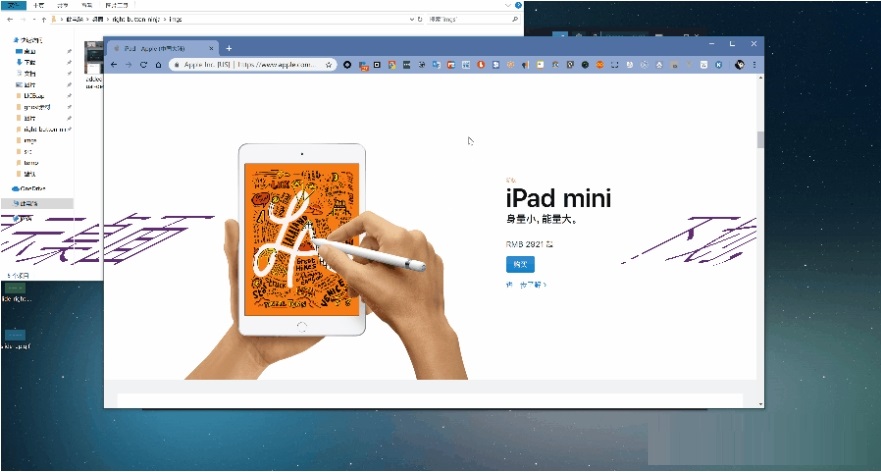The image size is (881, 472).
Task: Click the blue buy button under iPad mini
Action: point(520,264)
